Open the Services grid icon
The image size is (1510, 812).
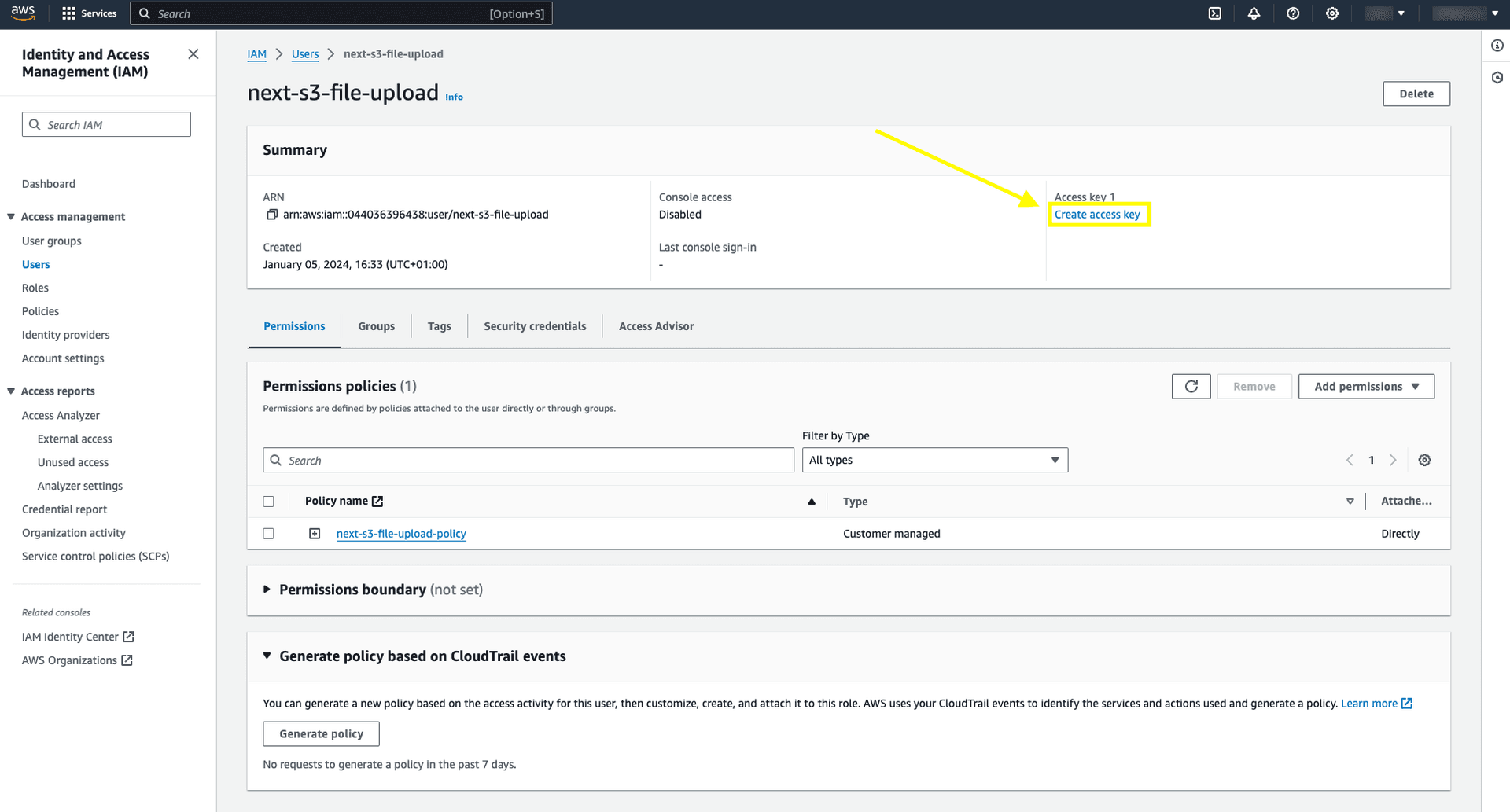pyautogui.click(x=69, y=13)
